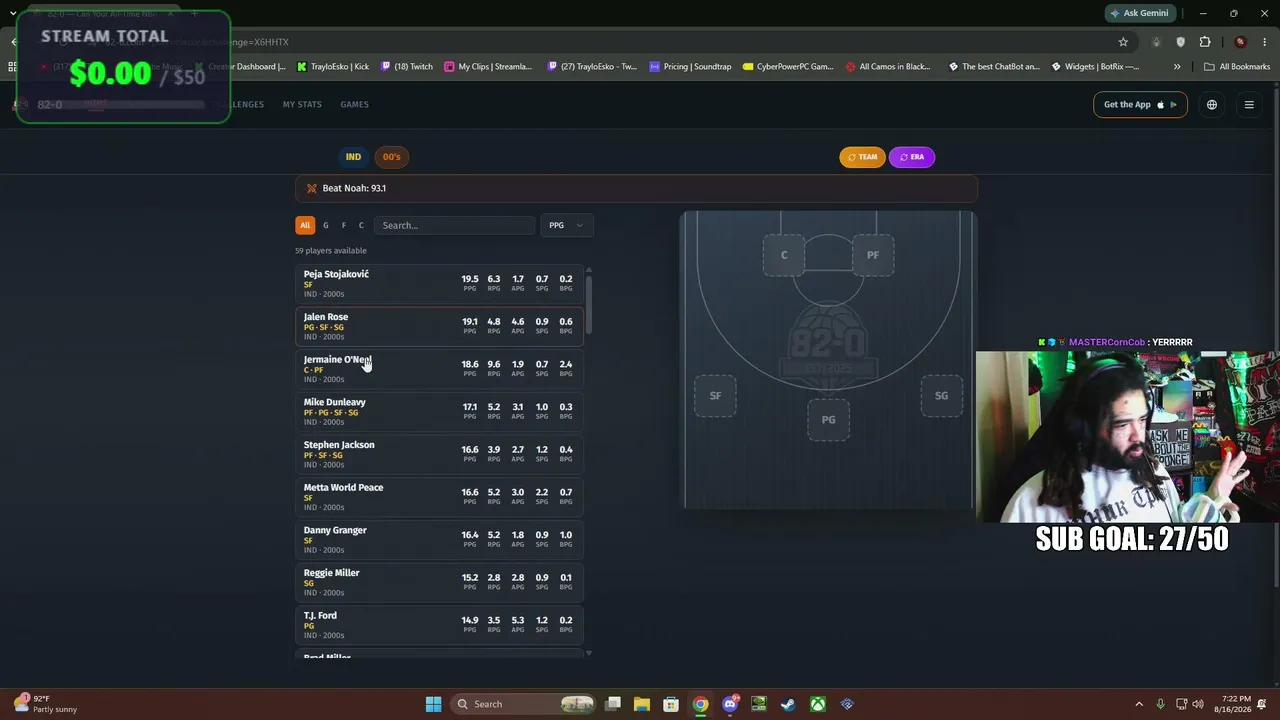
Task: Open the My Stats tab
Action: coord(302,104)
